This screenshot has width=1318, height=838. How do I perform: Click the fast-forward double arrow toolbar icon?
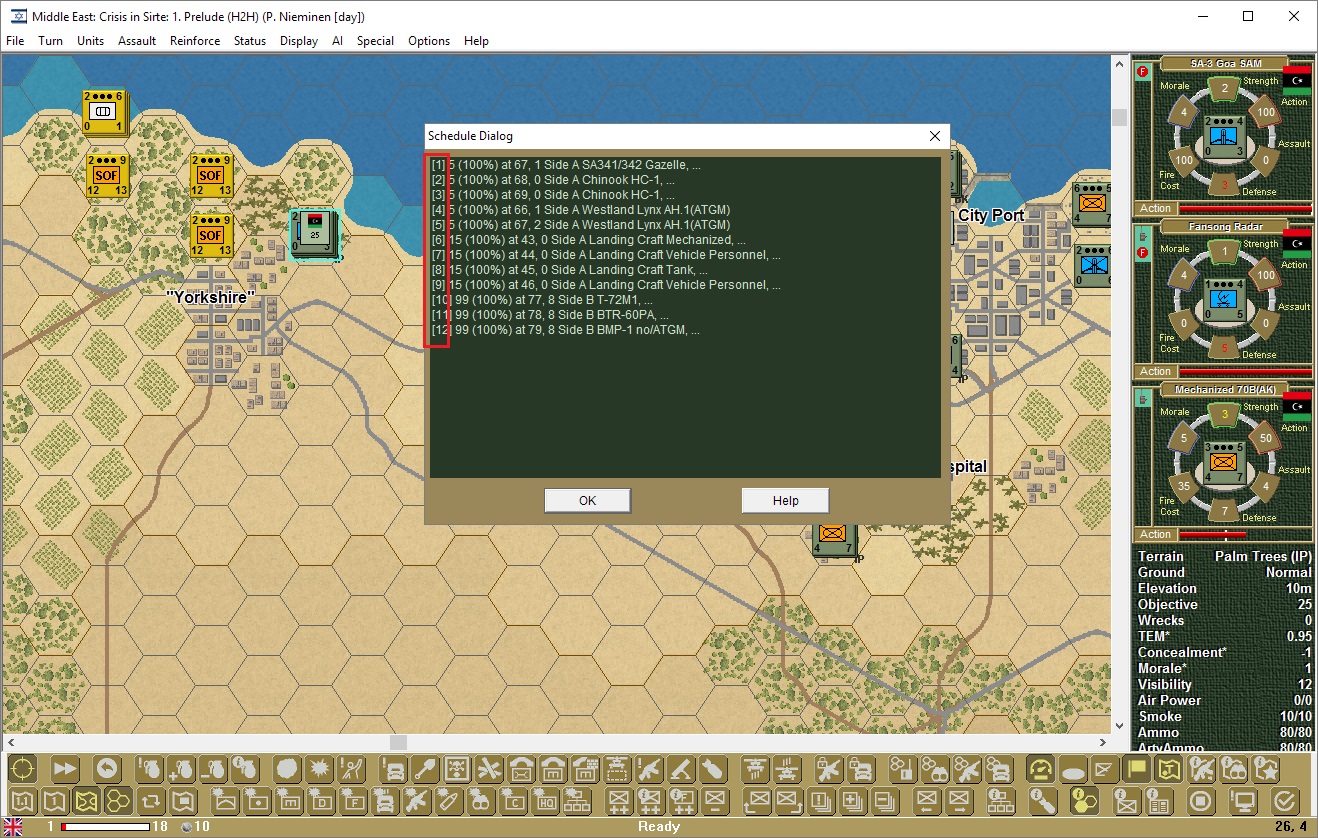[x=65, y=769]
